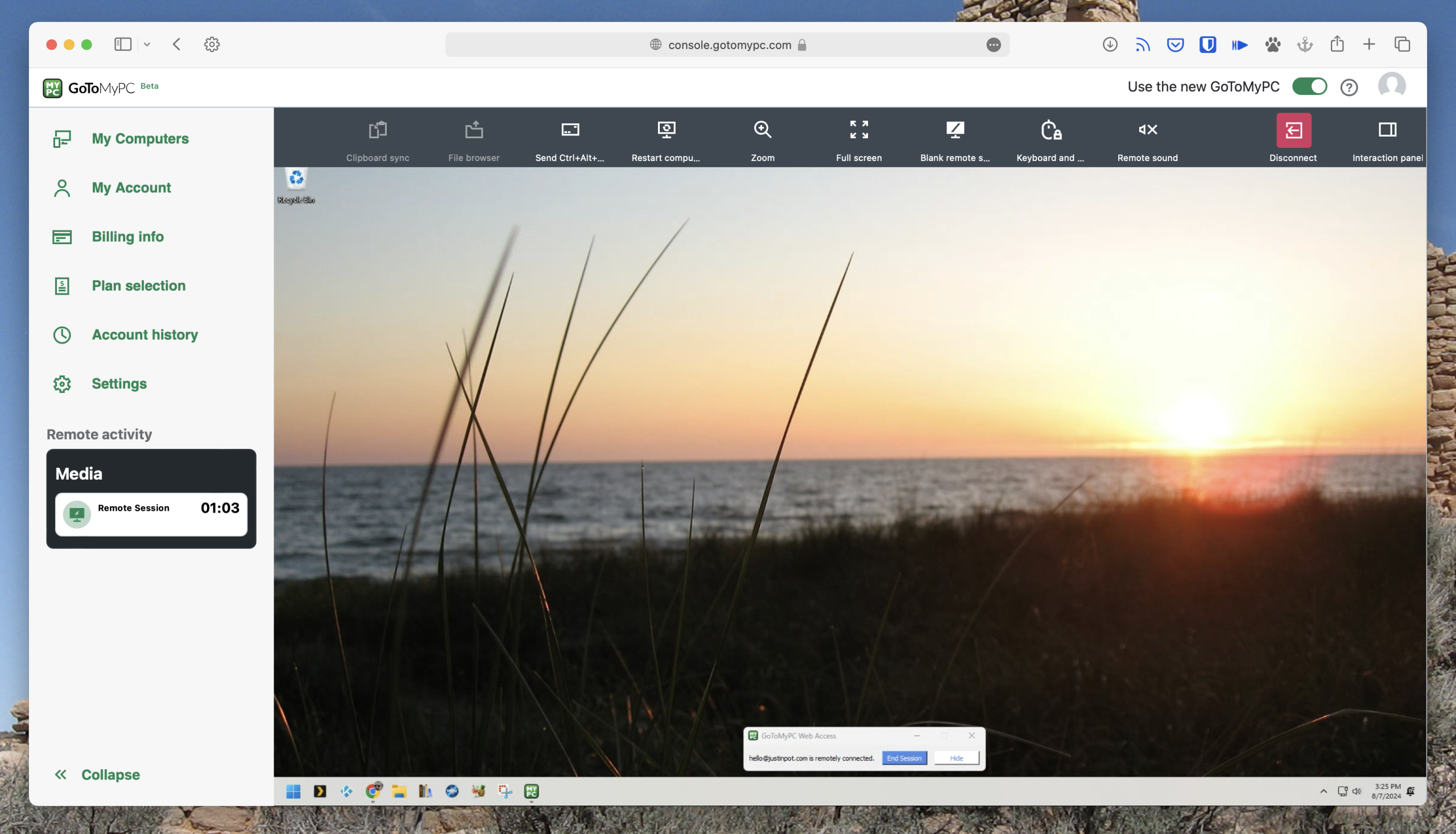Click the End Session button
The height and width of the screenshot is (834, 1456).
tap(904, 758)
